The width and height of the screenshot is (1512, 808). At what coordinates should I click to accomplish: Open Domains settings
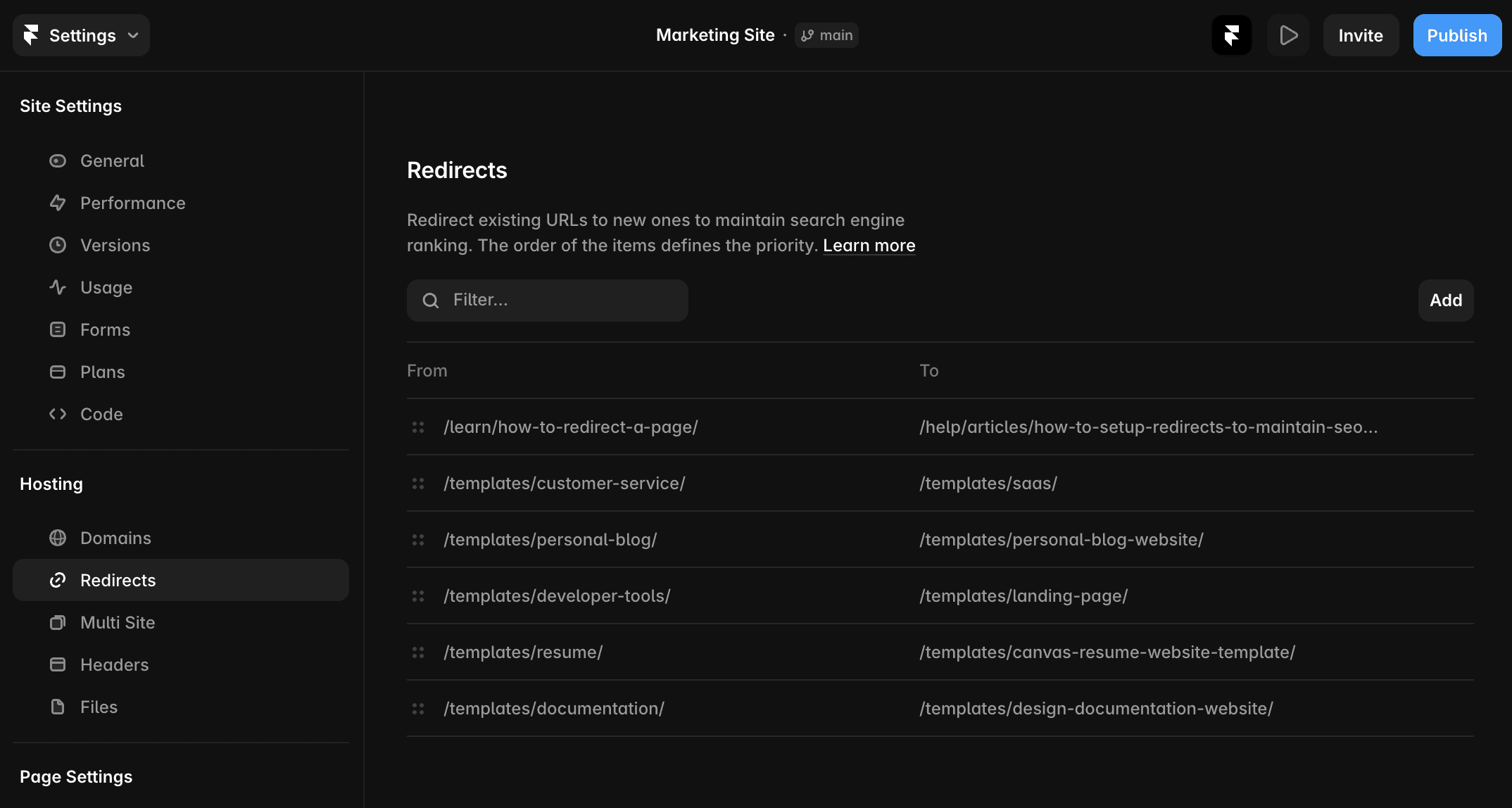[x=181, y=538]
